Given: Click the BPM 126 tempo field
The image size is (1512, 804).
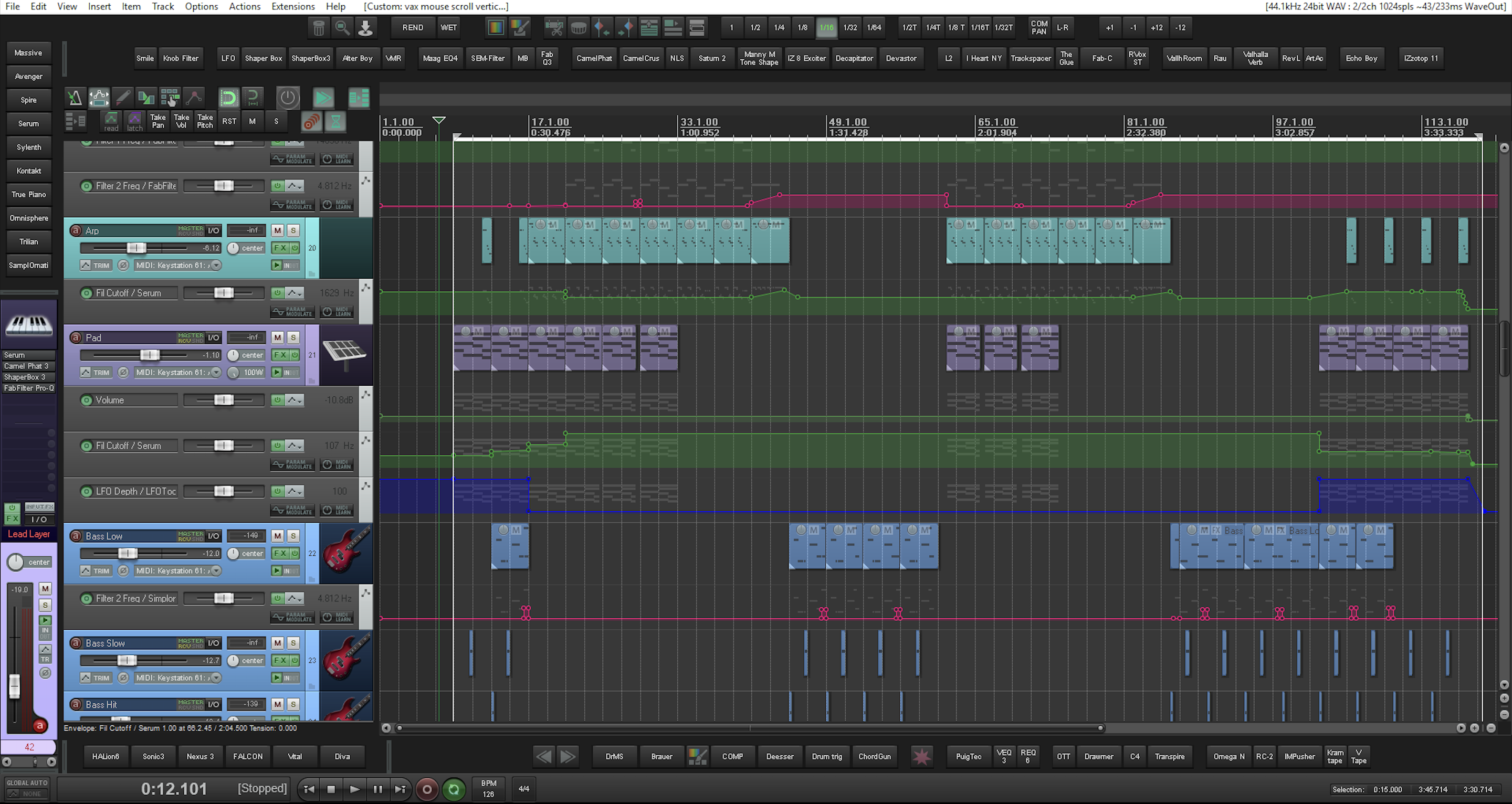Looking at the screenshot, I should [x=488, y=789].
